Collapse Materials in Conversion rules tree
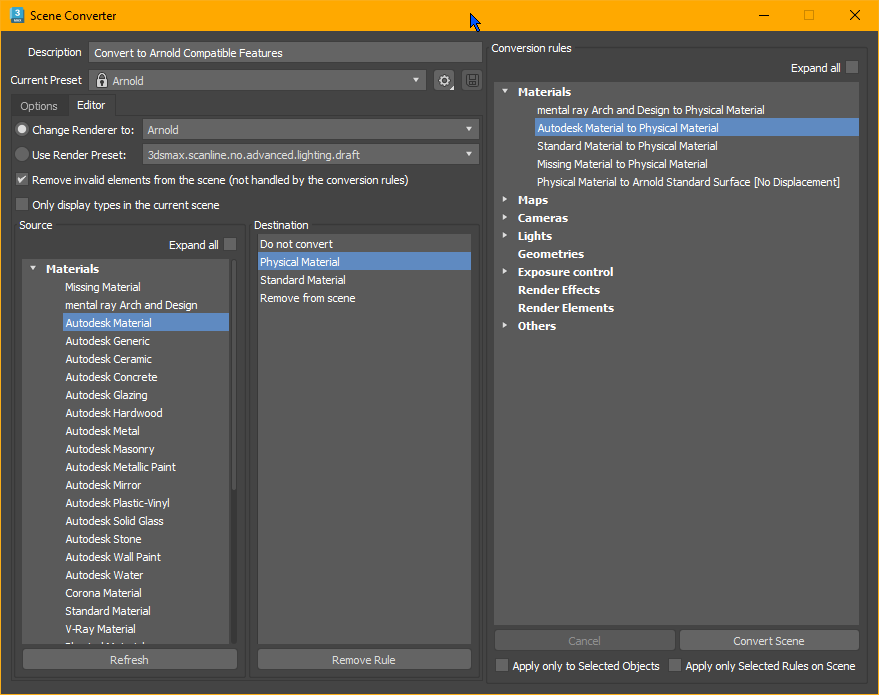The height and width of the screenshot is (695, 879). point(505,91)
